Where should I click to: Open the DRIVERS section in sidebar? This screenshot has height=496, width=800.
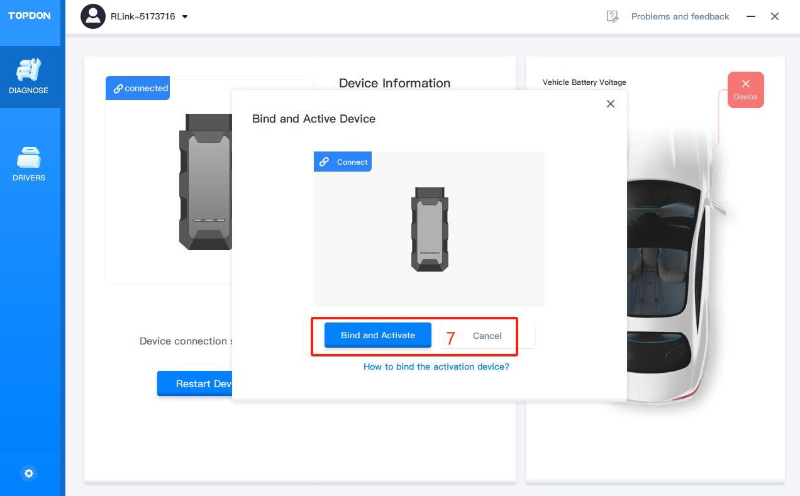click(x=29, y=165)
